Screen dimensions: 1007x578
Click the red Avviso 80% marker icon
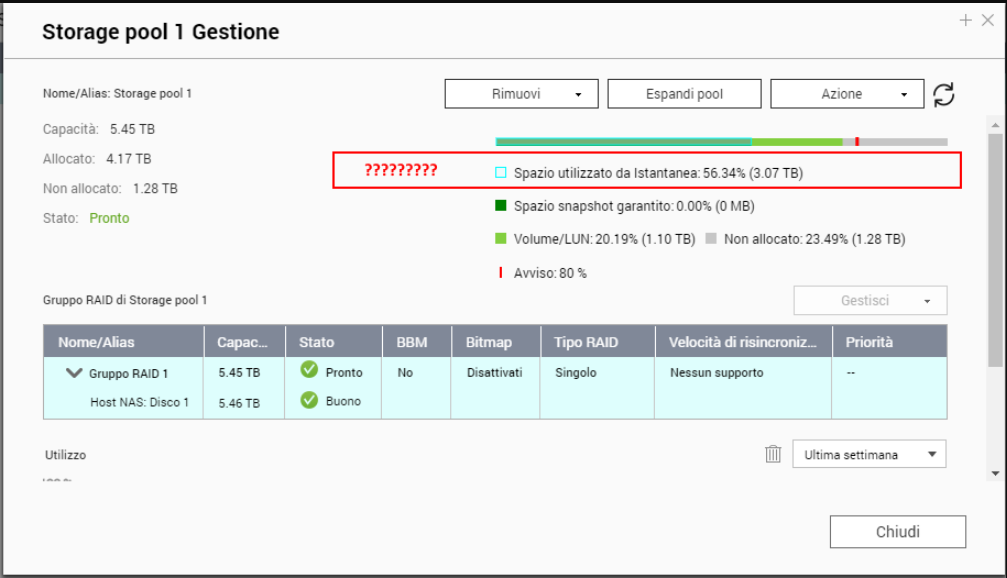tap(500, 273)
